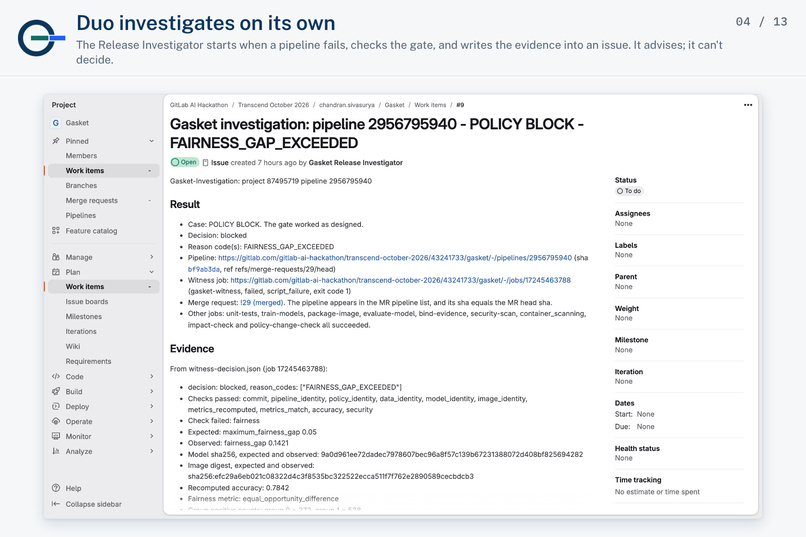Image resolution: width=806 pixels, height=537 pixels.
Task: Expand the Manage section chevron
Action: click(152, 257)
